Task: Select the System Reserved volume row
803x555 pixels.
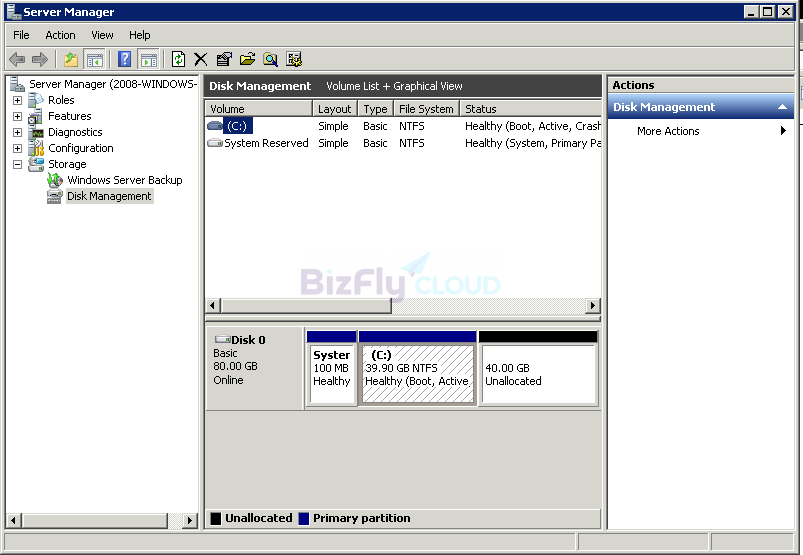Action: [403, 143]
